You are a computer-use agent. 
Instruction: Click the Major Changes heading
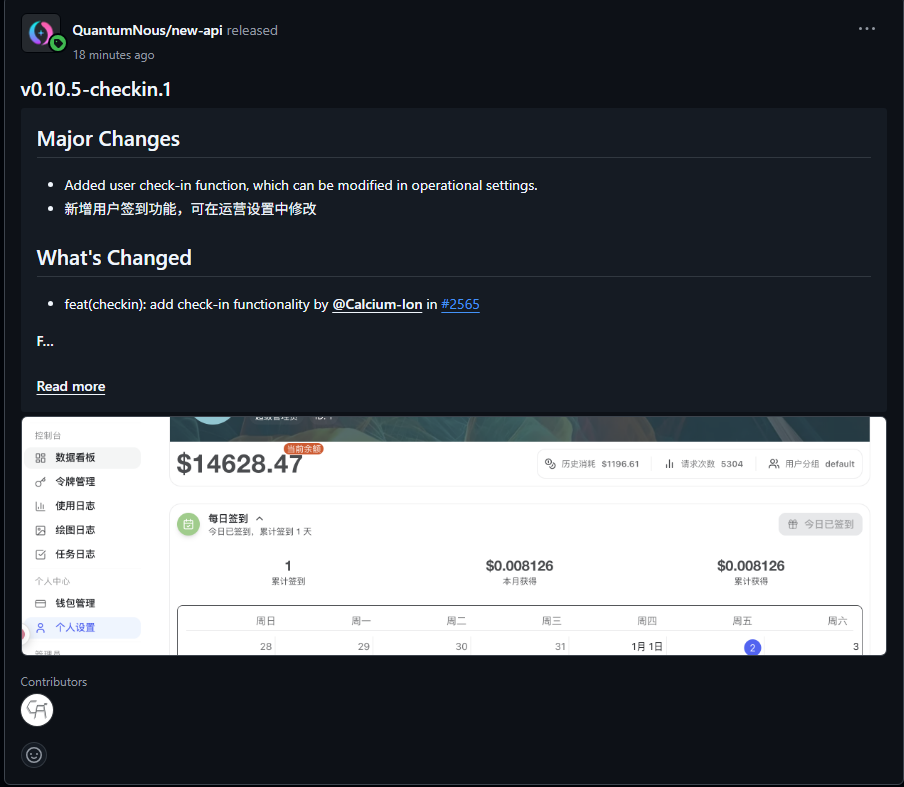pyautogui.click(x=108, y=139)
